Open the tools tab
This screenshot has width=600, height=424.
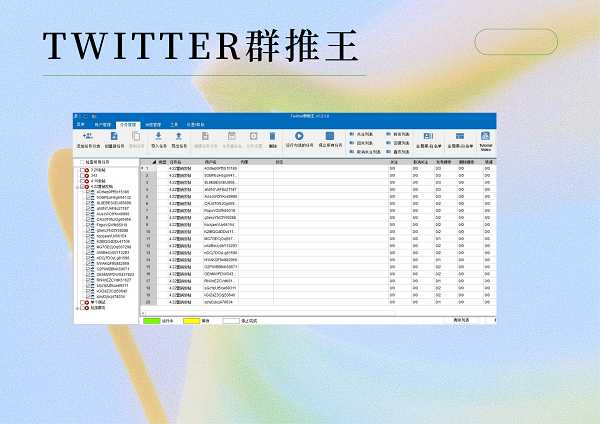[174, 125]
